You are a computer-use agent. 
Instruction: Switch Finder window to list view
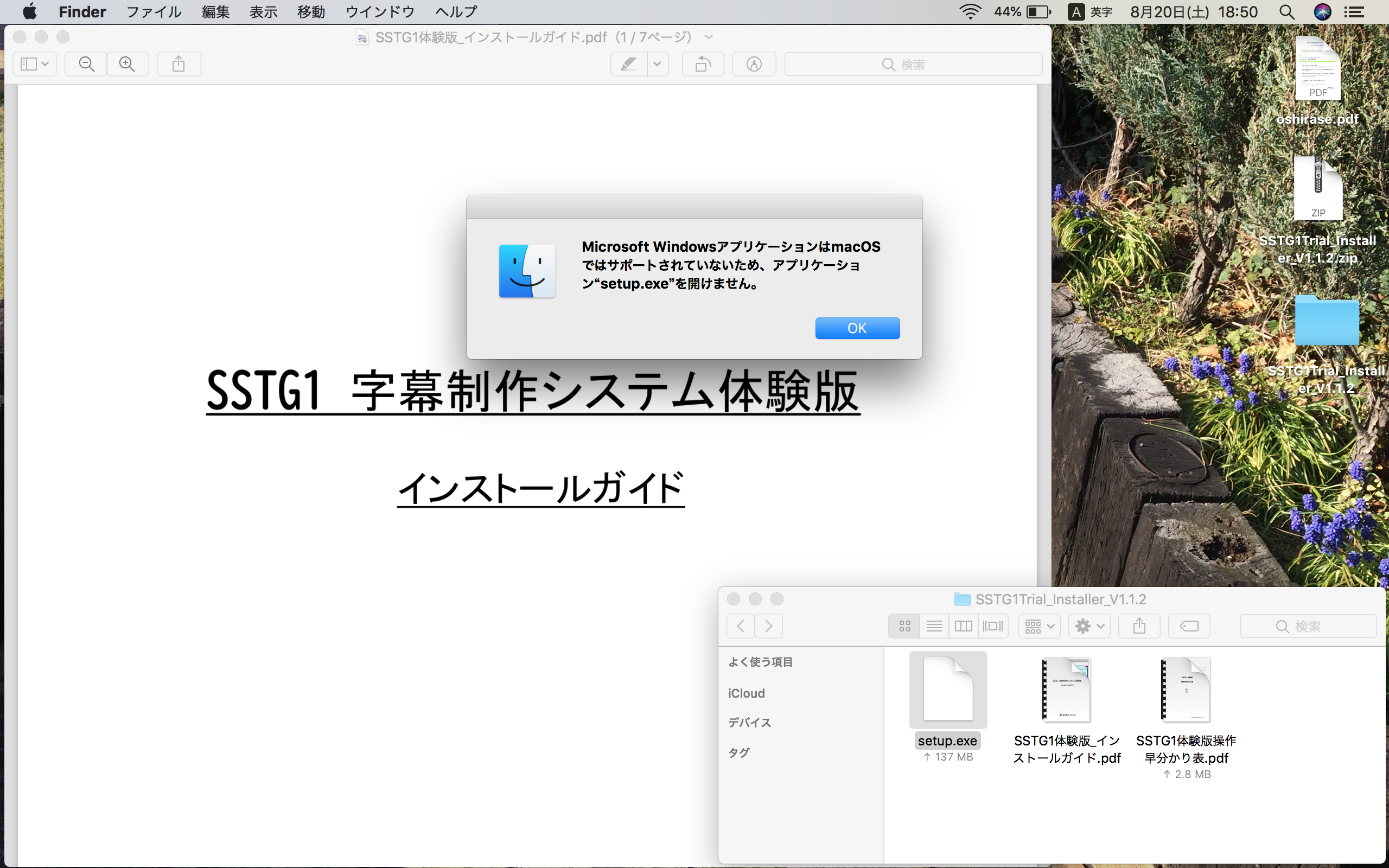point(934,626)
